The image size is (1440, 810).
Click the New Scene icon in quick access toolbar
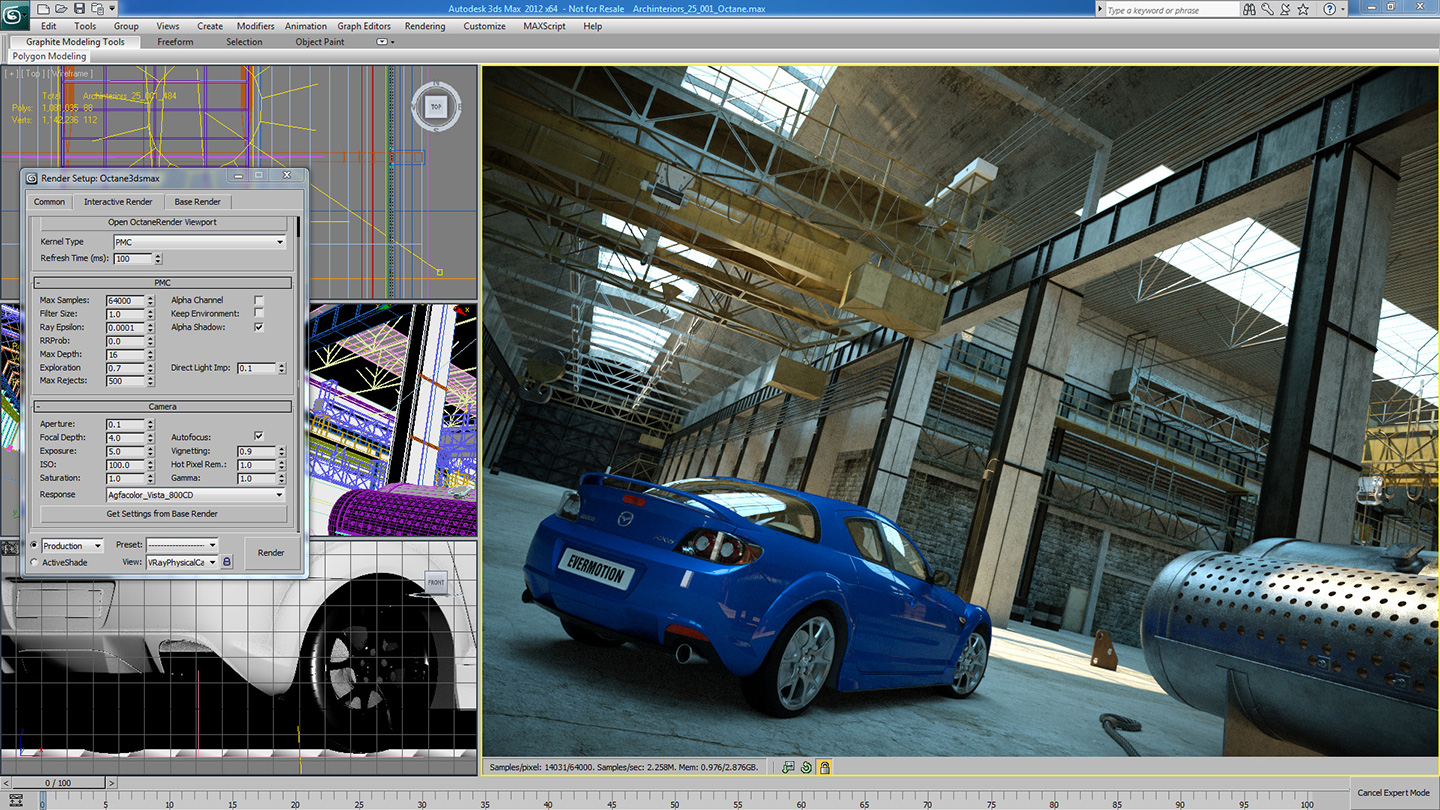click(x=45, y=9)
